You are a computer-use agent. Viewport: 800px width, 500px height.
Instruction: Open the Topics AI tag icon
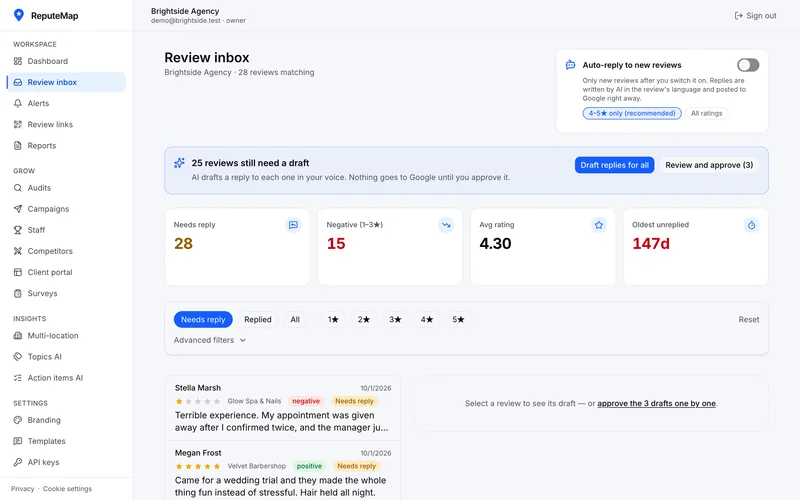(18, 357)
